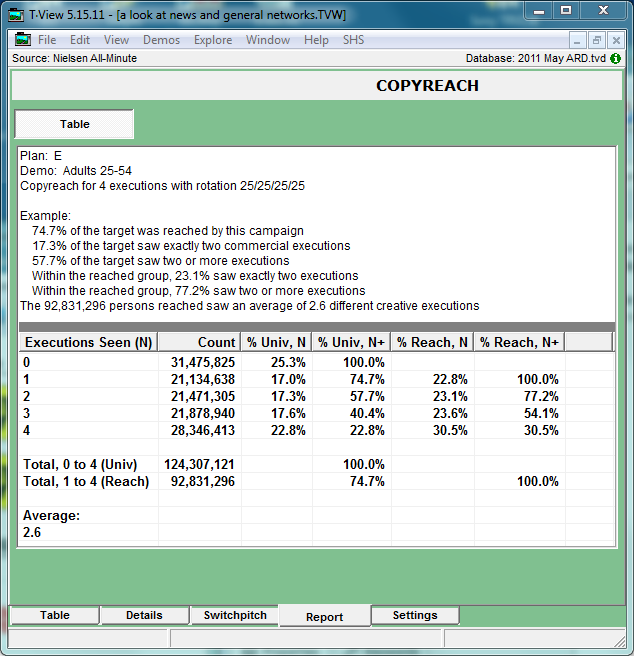634x656 pixels.
Task: Click the % Univ, N+ column header
Action: point(351,342)
